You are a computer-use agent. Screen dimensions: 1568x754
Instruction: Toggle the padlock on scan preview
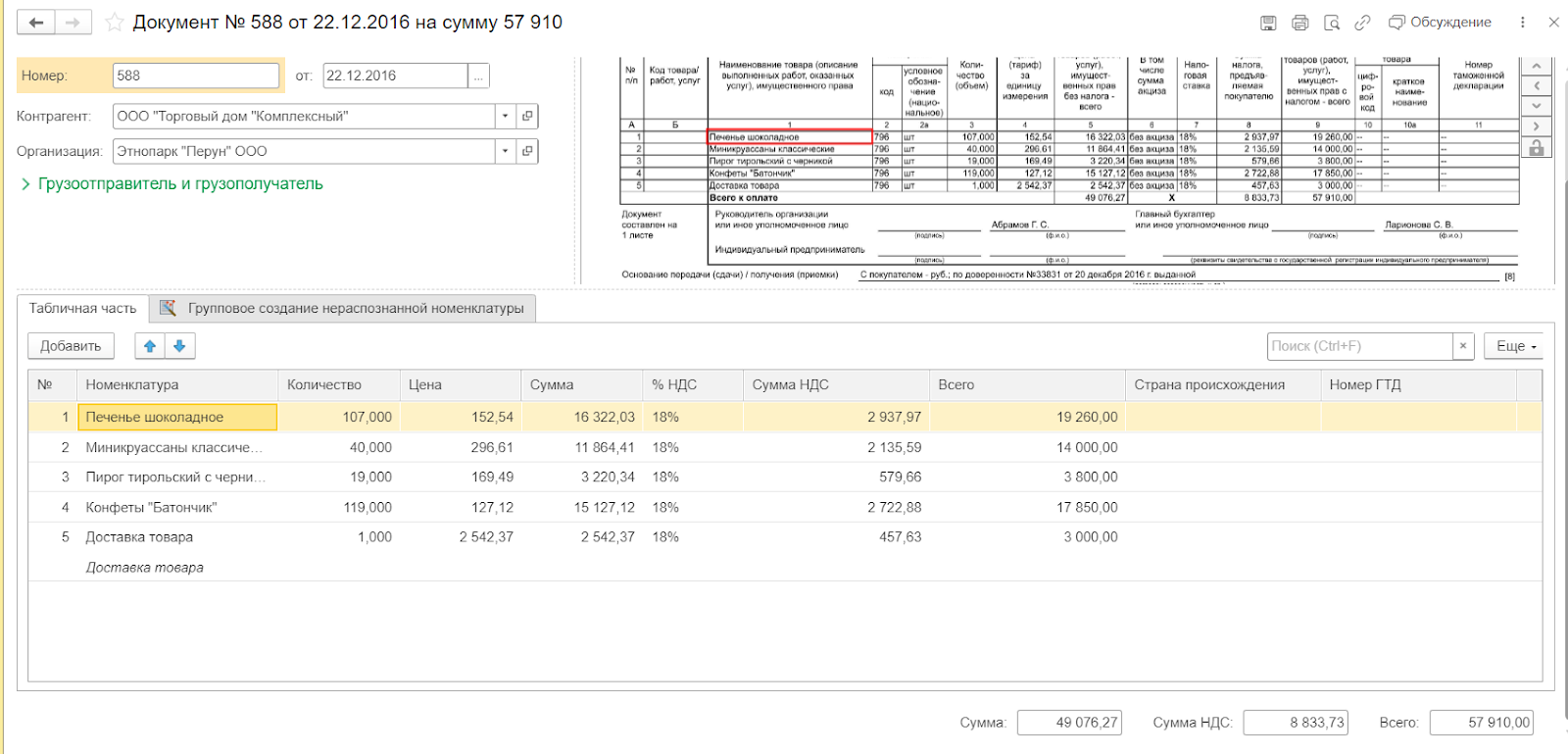(1536, 148)
